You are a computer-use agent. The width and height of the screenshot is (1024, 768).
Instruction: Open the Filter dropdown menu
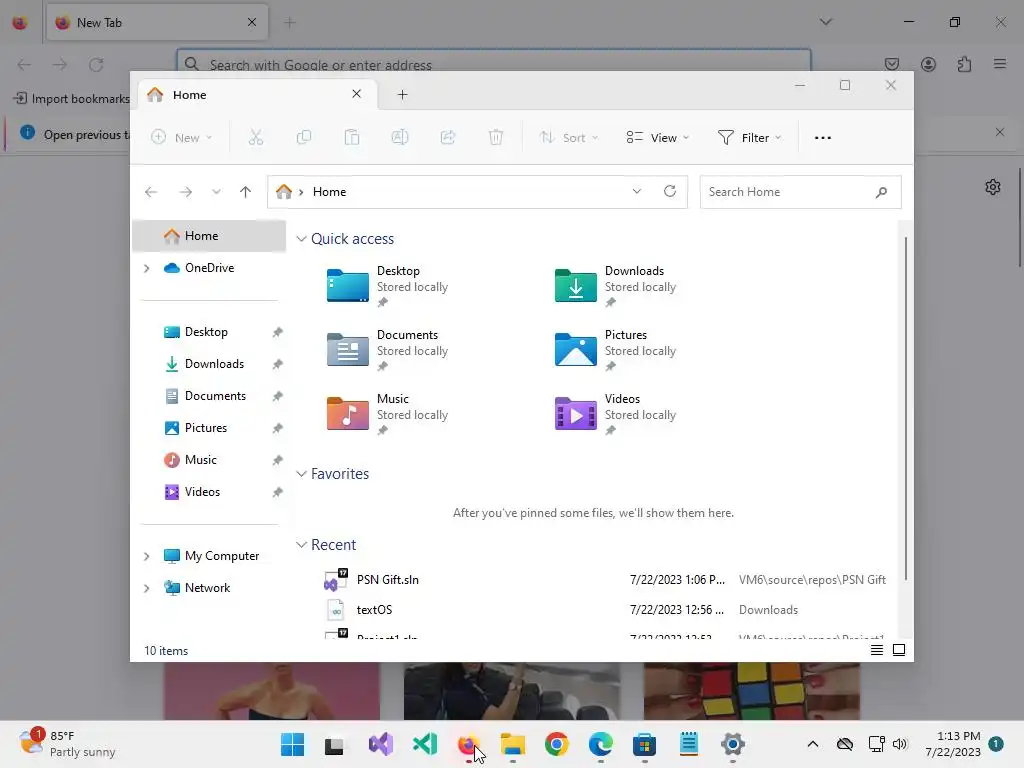pyautogui.click(x=749, y=137)
